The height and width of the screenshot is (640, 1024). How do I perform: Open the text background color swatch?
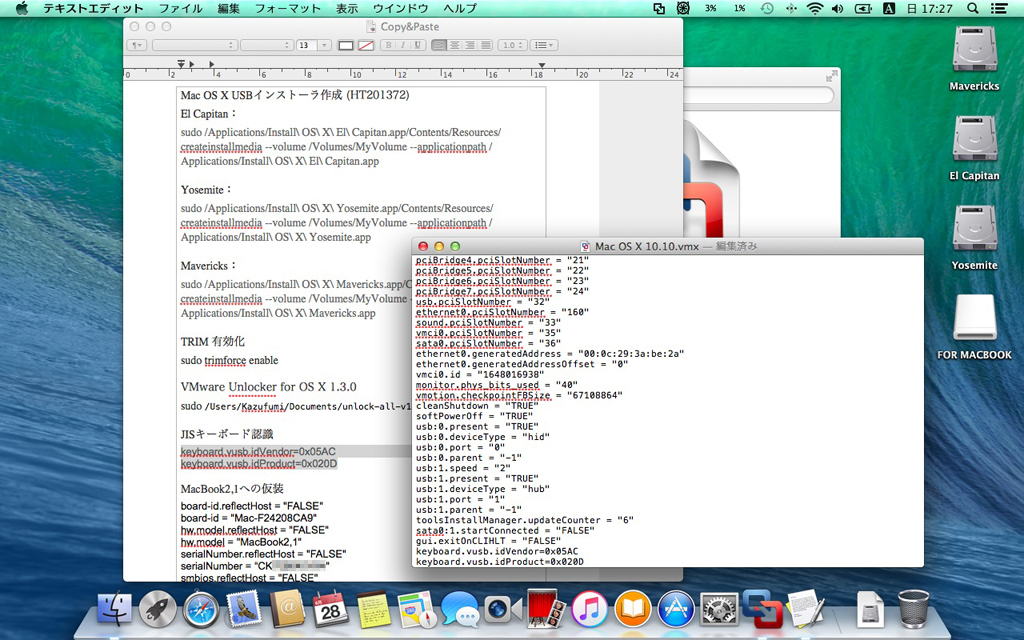366,45
